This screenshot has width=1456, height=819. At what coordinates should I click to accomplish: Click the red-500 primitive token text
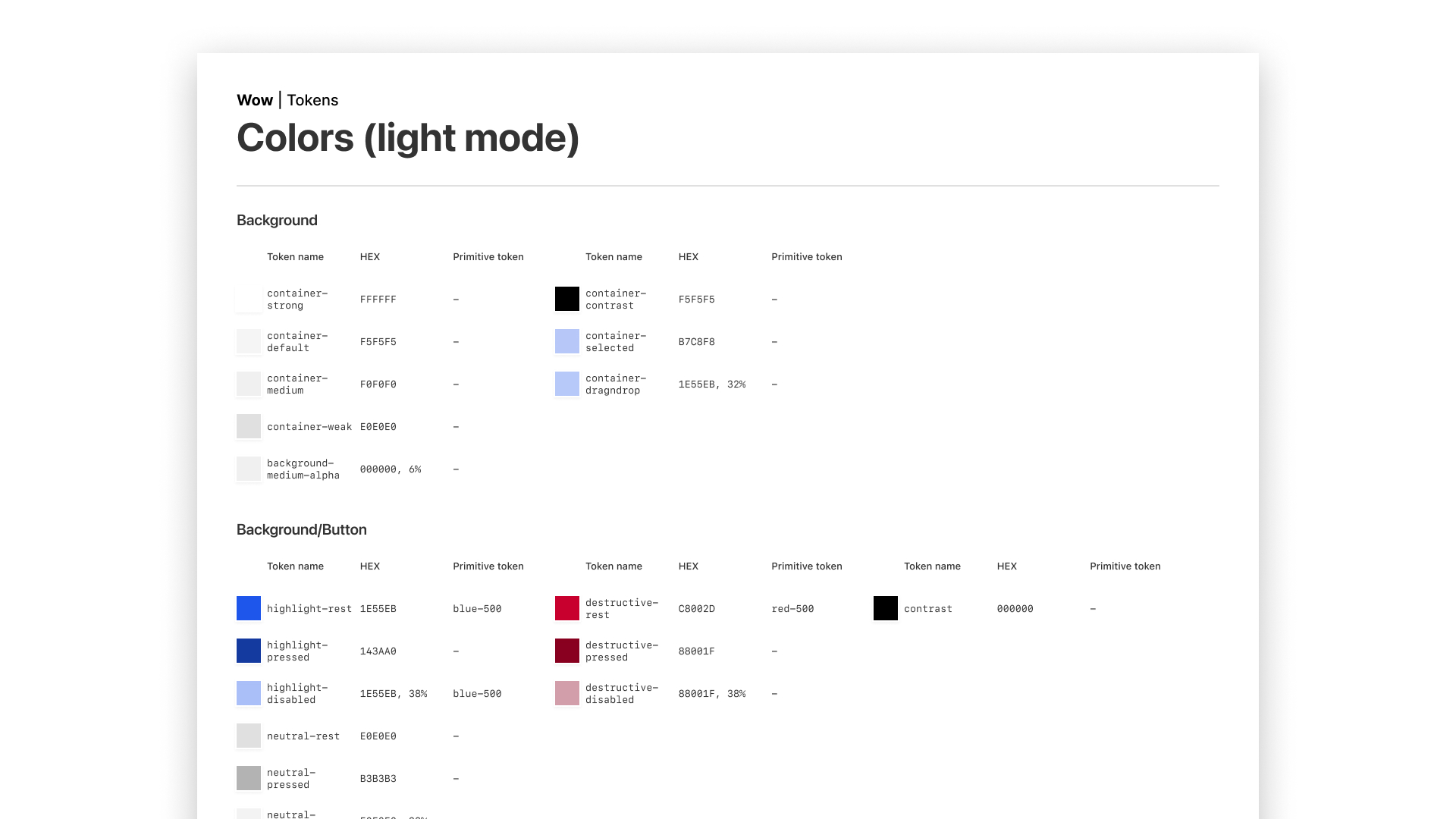(792, 609)
